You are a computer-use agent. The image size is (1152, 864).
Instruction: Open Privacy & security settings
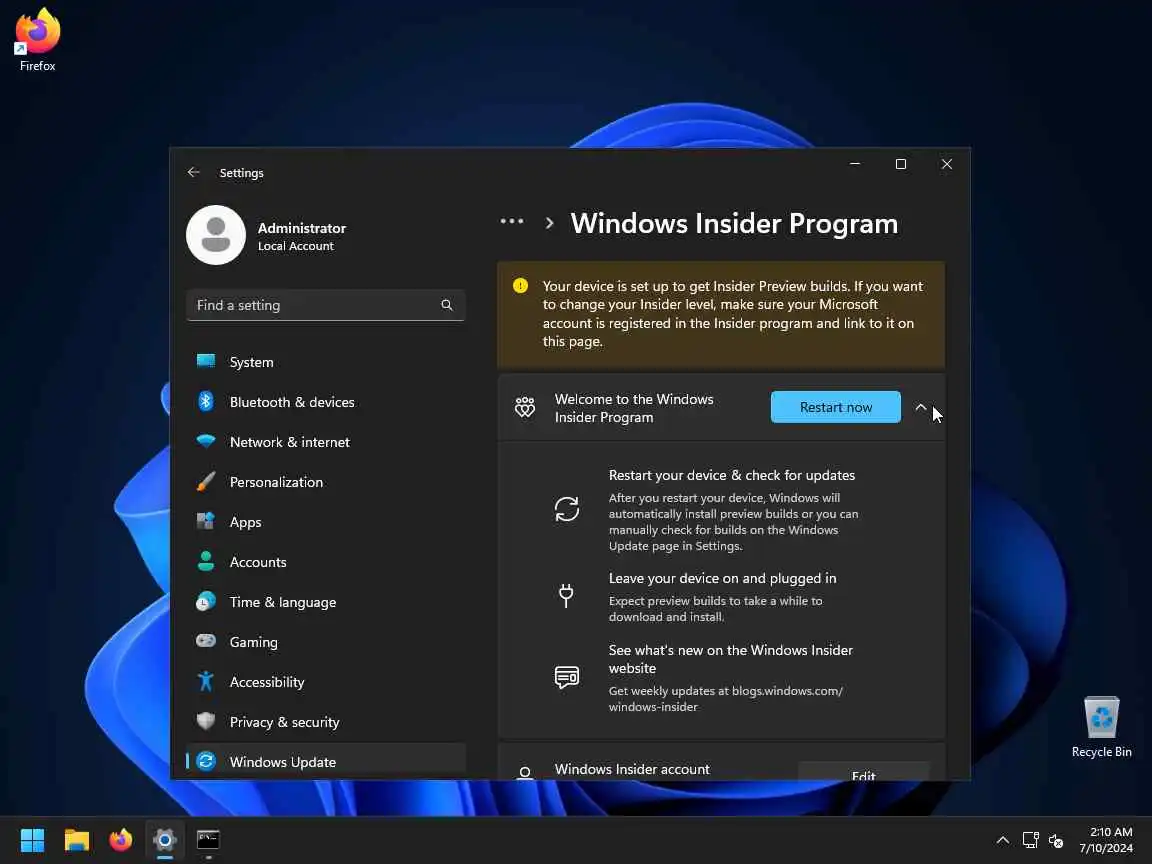tap(325, 722)
